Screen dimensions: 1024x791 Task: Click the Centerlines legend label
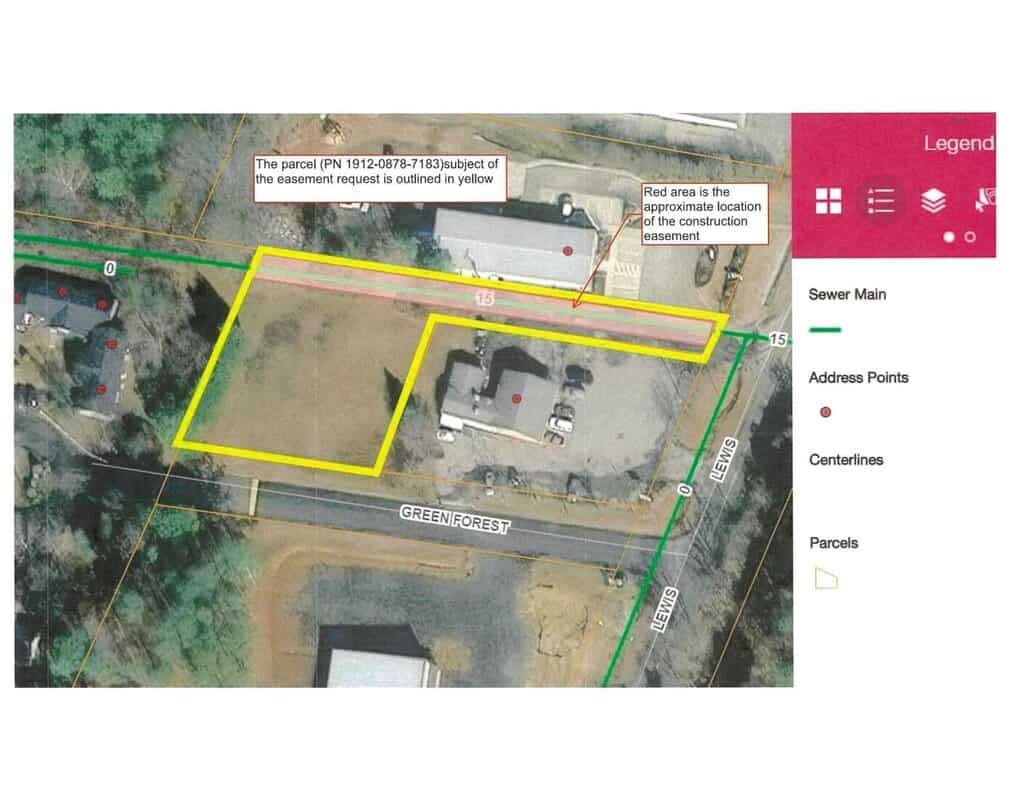coord(846,460)
